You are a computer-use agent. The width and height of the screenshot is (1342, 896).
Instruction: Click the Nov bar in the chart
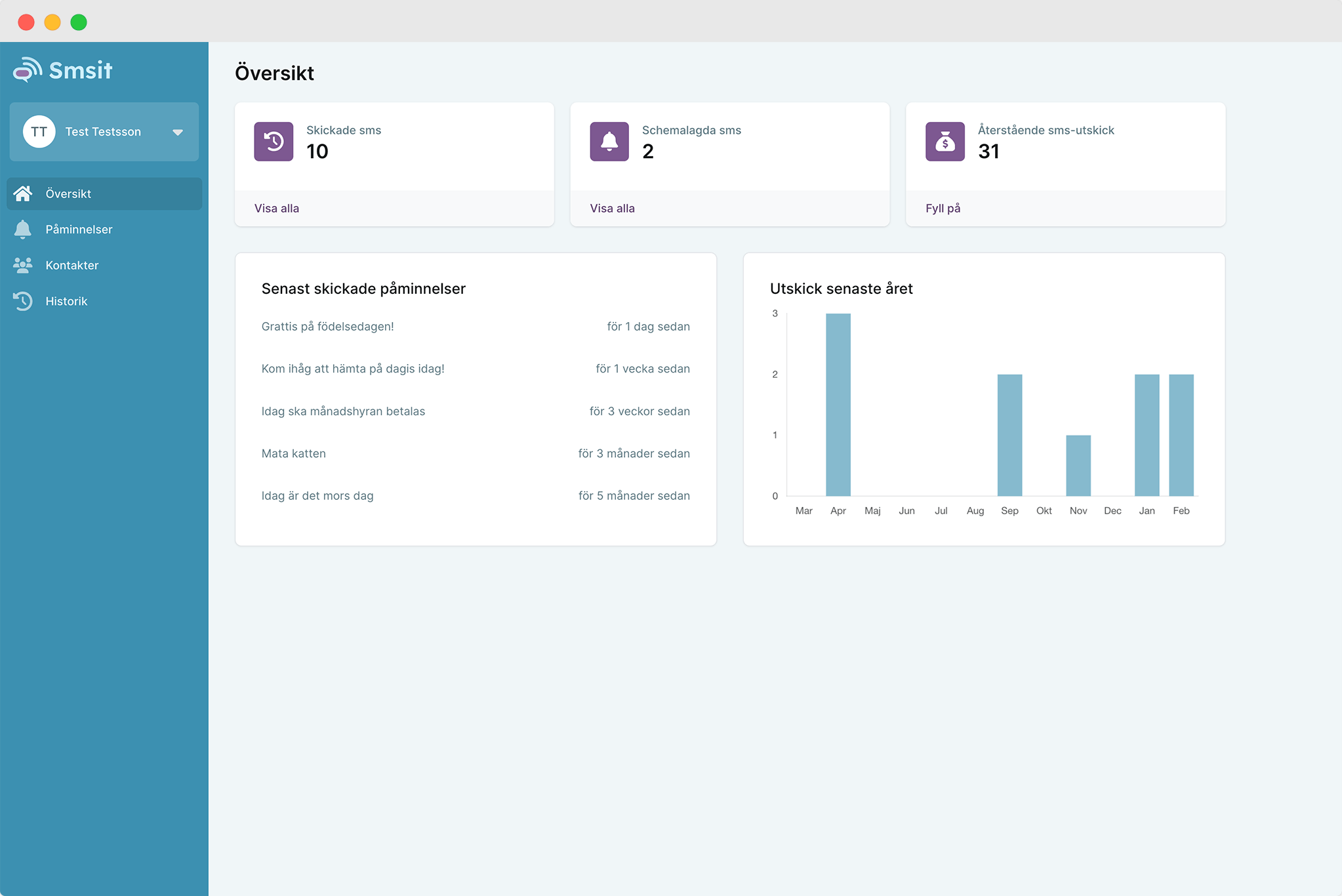(1078, 466)
